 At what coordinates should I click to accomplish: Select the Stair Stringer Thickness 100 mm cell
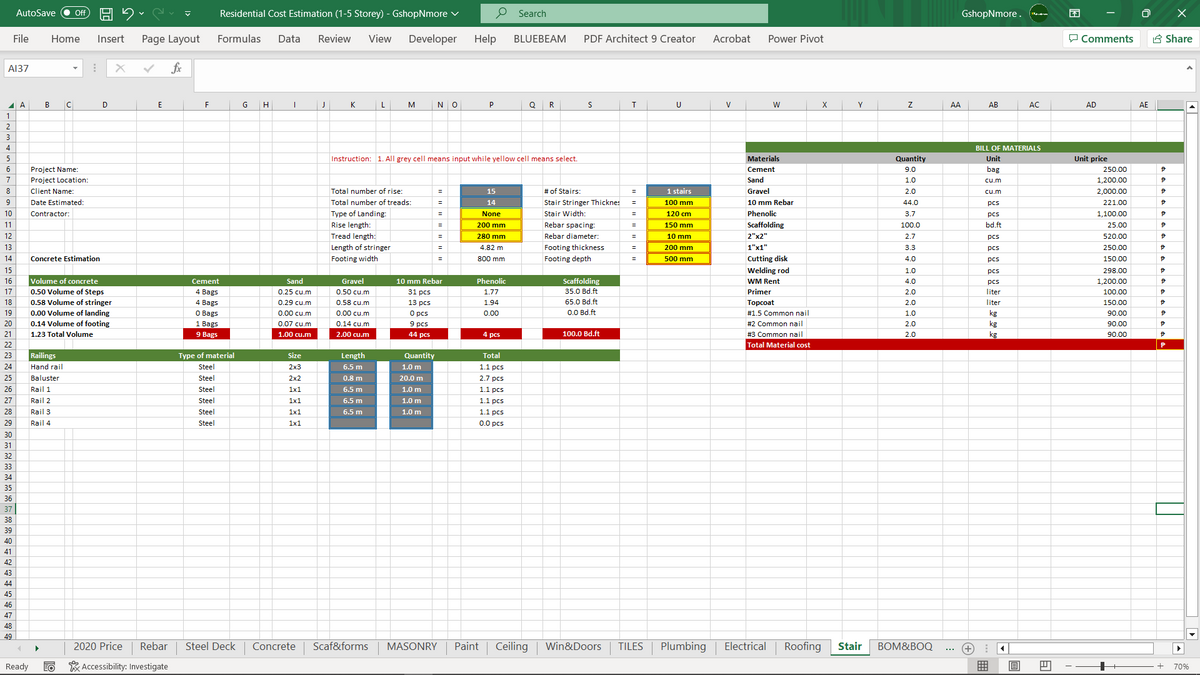tap(679, 202)
